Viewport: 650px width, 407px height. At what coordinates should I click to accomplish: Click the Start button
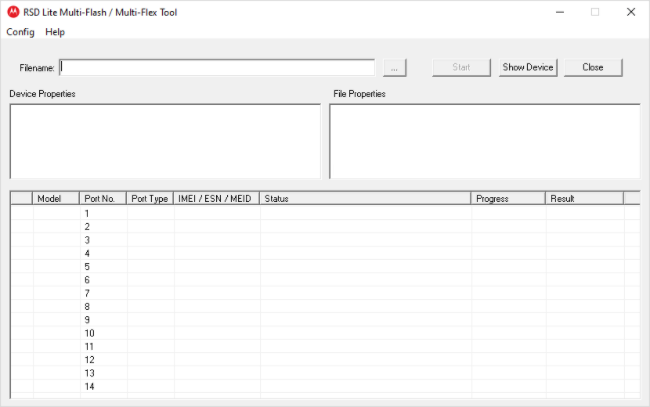(x=461, y=68)
